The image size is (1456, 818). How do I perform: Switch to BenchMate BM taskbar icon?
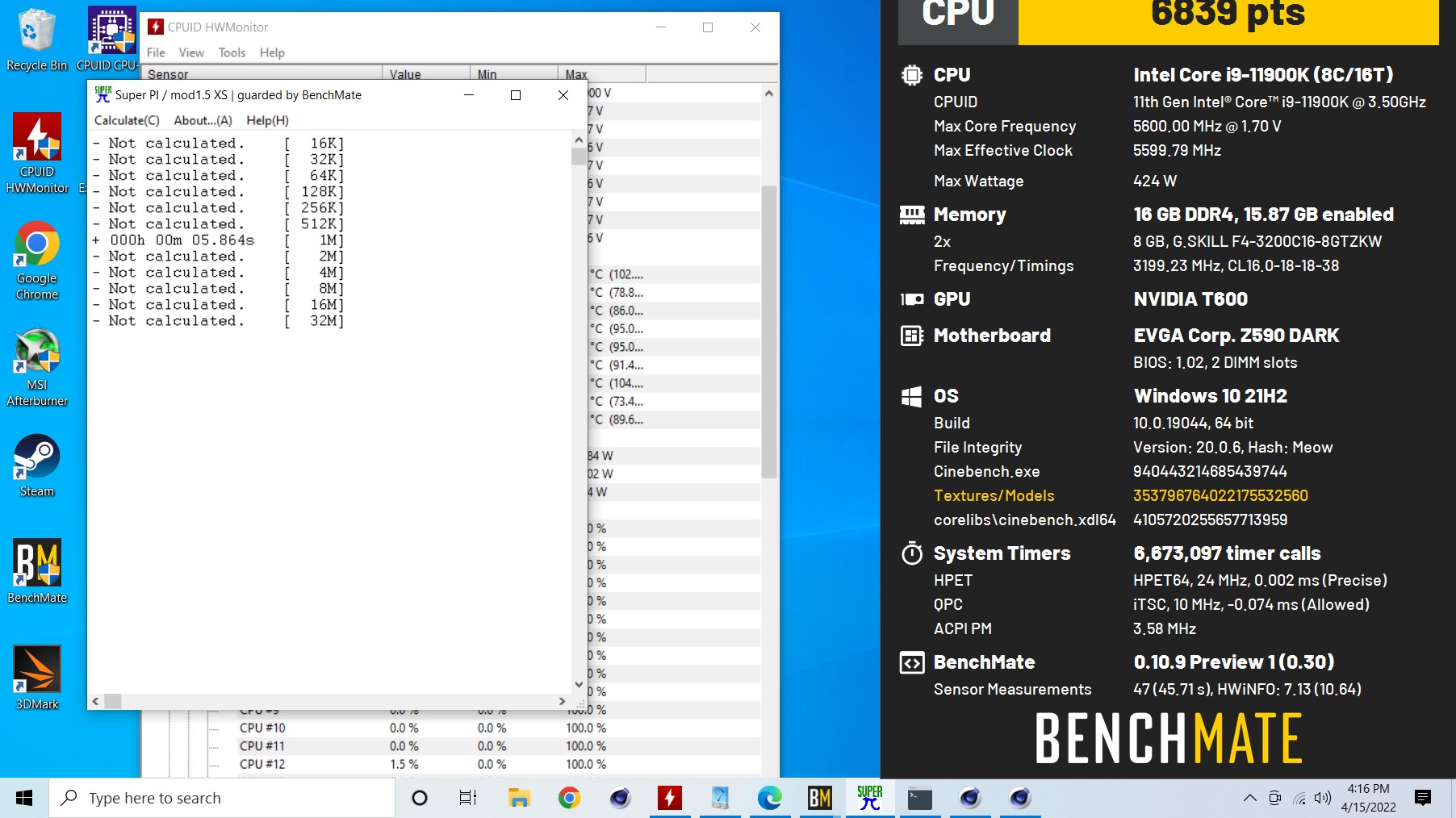click(x=820, y=798)
